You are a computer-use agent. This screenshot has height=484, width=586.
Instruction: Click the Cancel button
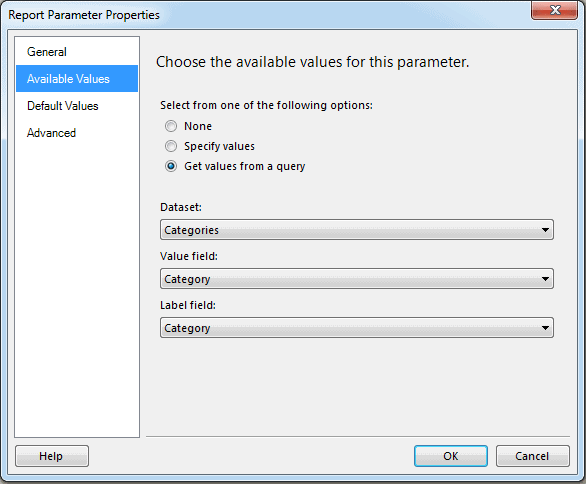click(x=533, y=456)
